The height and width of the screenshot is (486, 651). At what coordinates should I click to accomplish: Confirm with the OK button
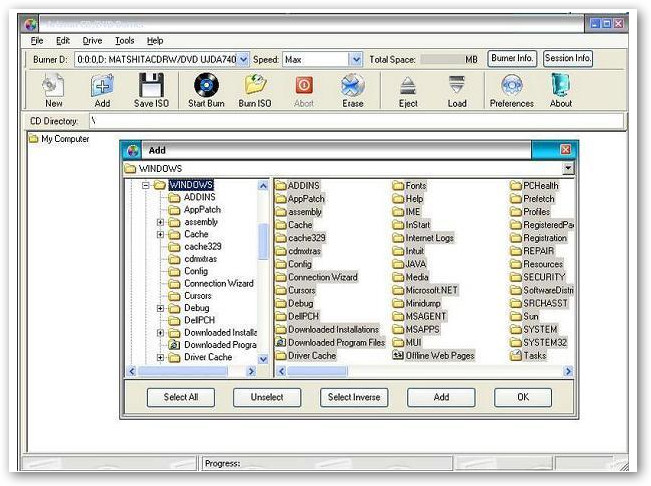click(523, 397)
